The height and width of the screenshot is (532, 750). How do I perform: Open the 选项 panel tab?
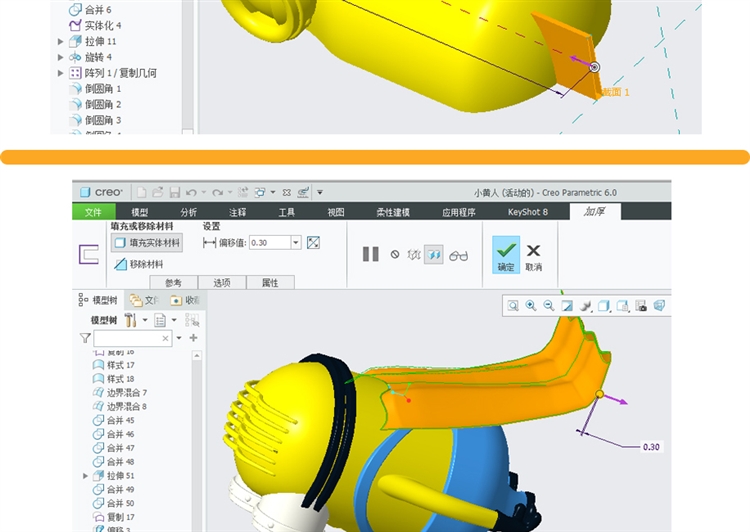tap(222, 283)
